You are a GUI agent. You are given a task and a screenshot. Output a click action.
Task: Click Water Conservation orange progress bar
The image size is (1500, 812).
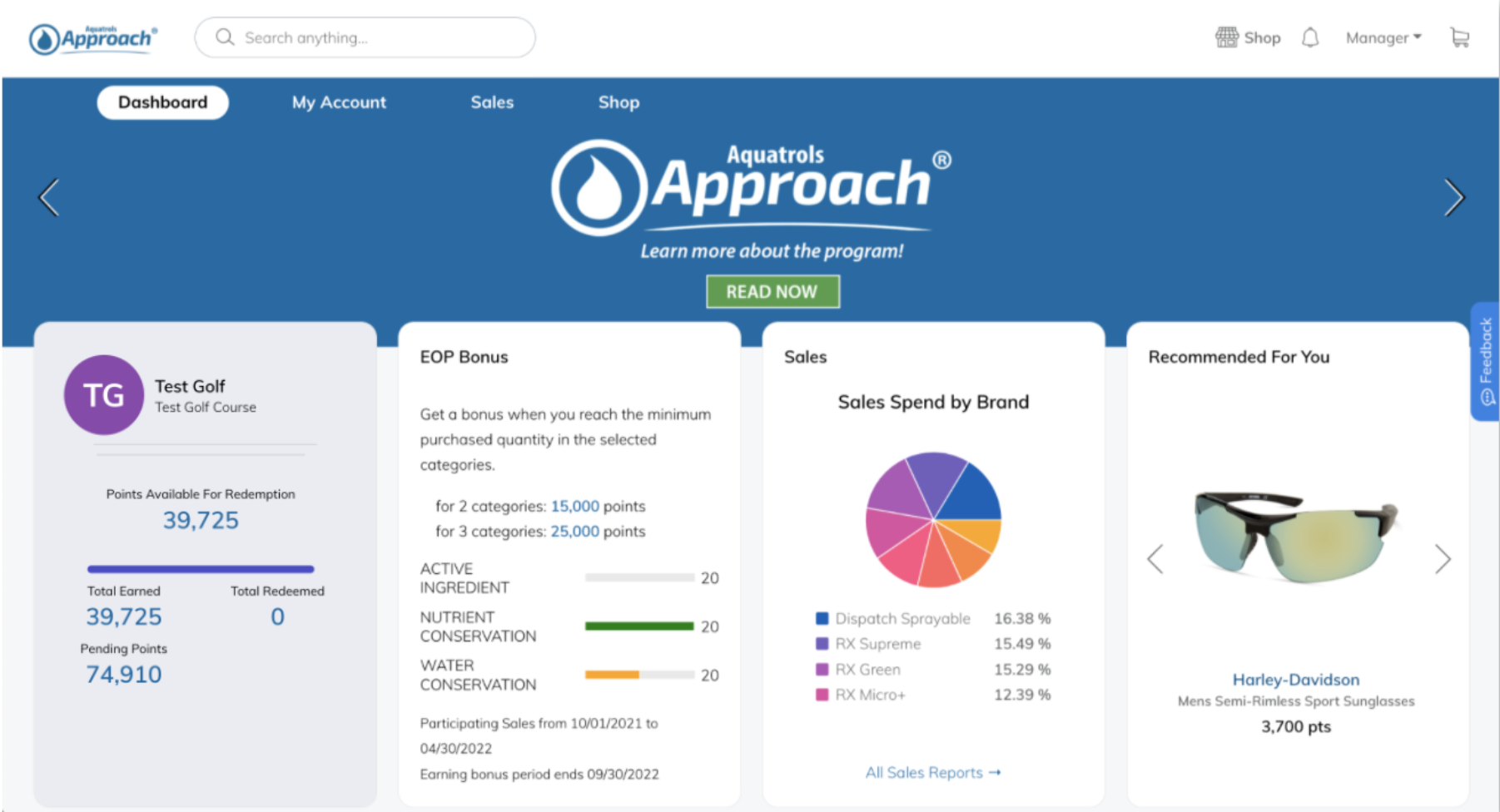pyautogui.click(x=639, y=675)
